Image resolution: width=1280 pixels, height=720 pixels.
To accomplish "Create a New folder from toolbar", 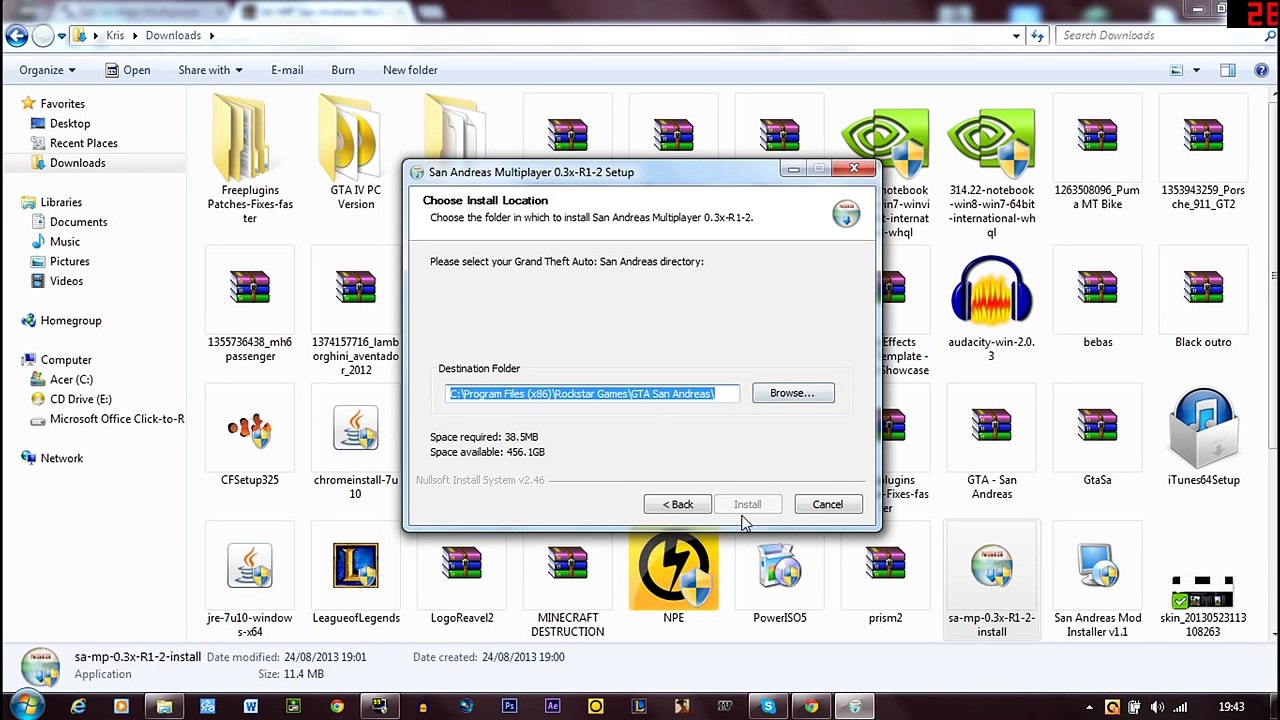I will click(x=410, y=70).
